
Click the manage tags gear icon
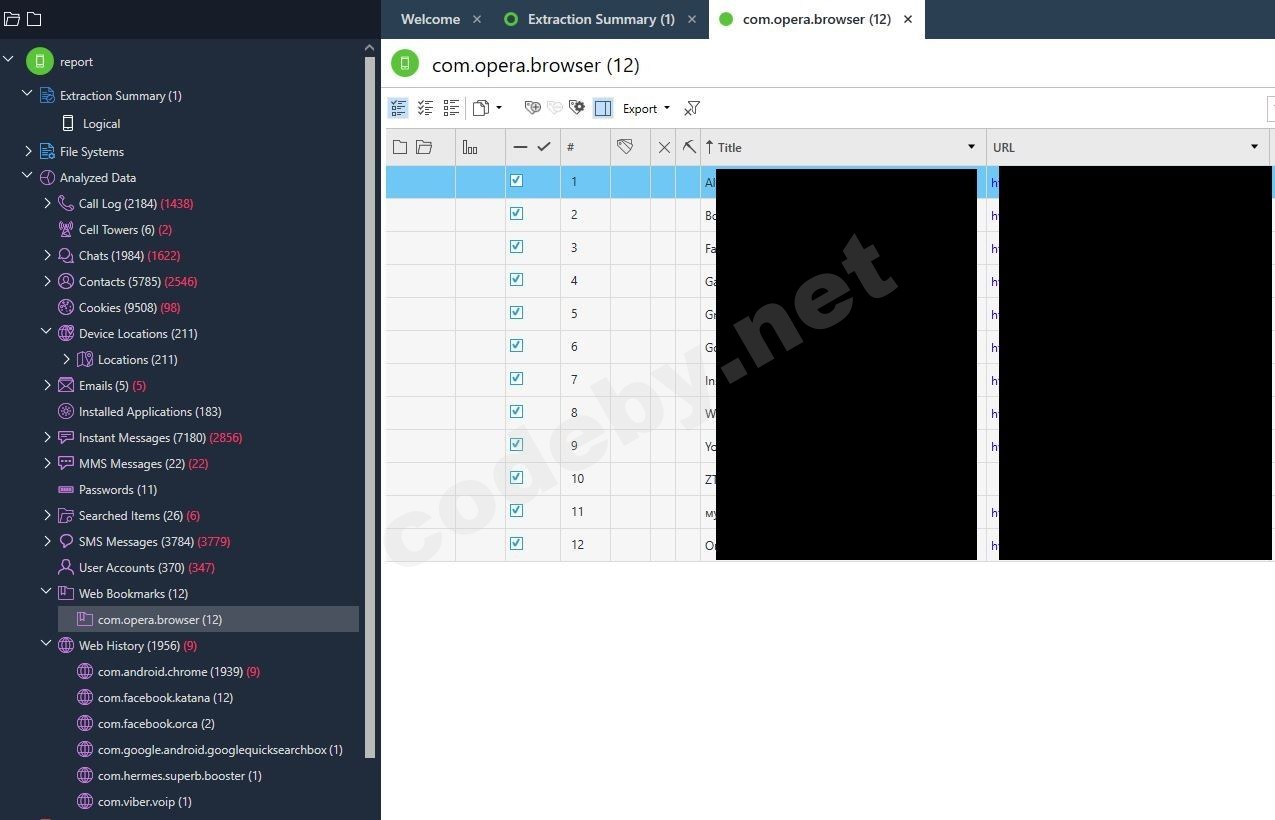click(577, 108)
